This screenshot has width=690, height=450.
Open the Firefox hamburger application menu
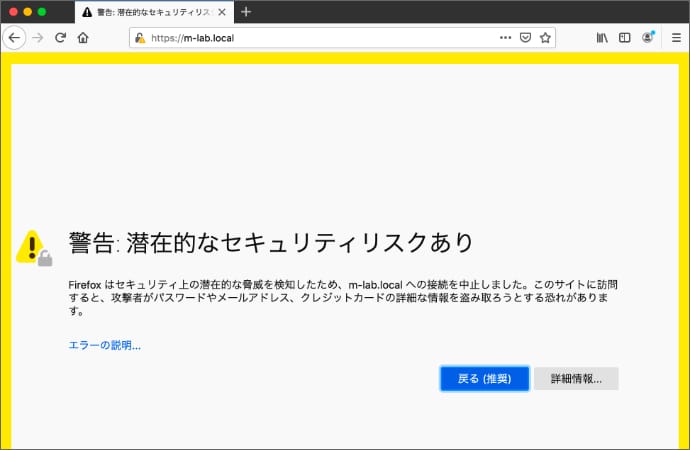676,37
